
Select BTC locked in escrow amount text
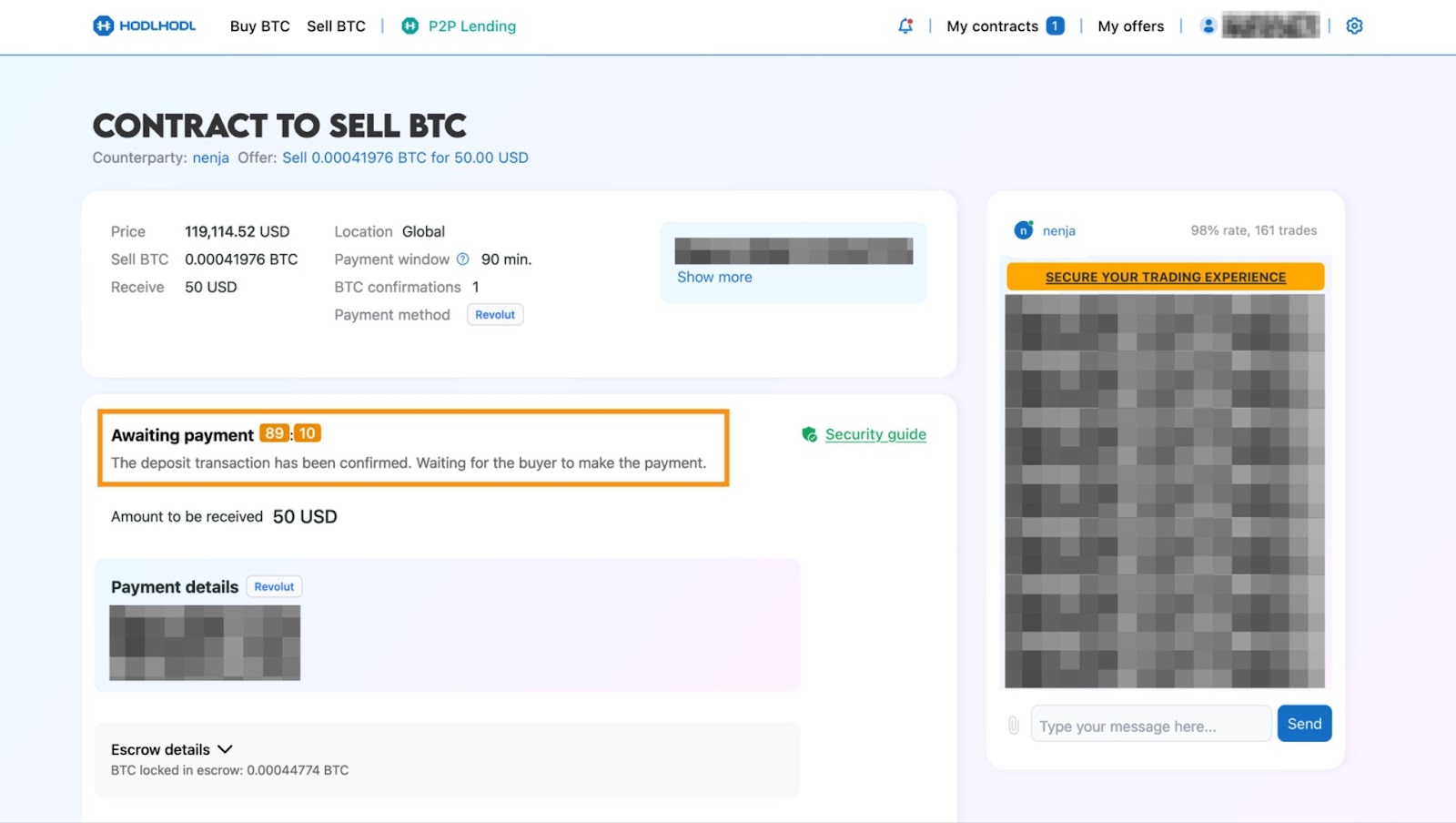(230, 770)
